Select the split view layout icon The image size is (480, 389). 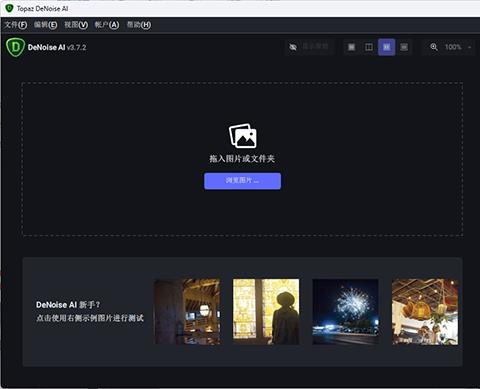click(369, 47)
